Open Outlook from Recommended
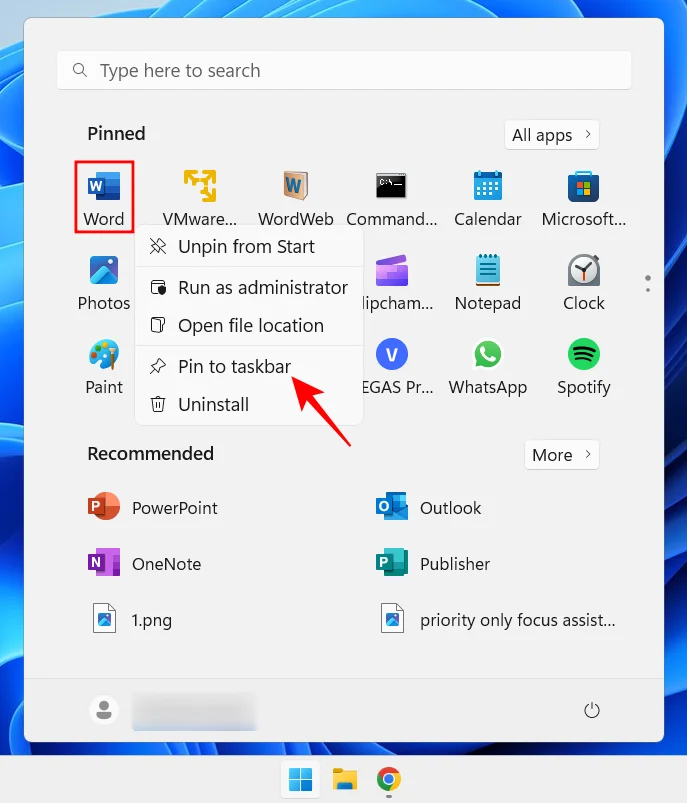 pyautogui.click(x=428, y=507)
